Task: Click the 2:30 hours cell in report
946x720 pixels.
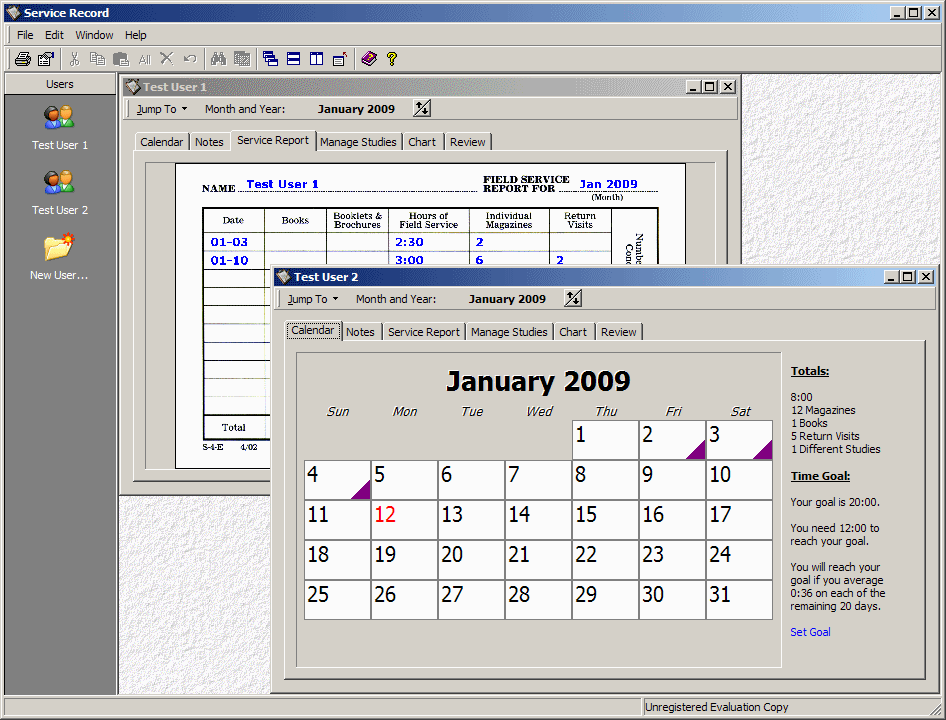Action: pyautogui.click(x=428, y=242)
